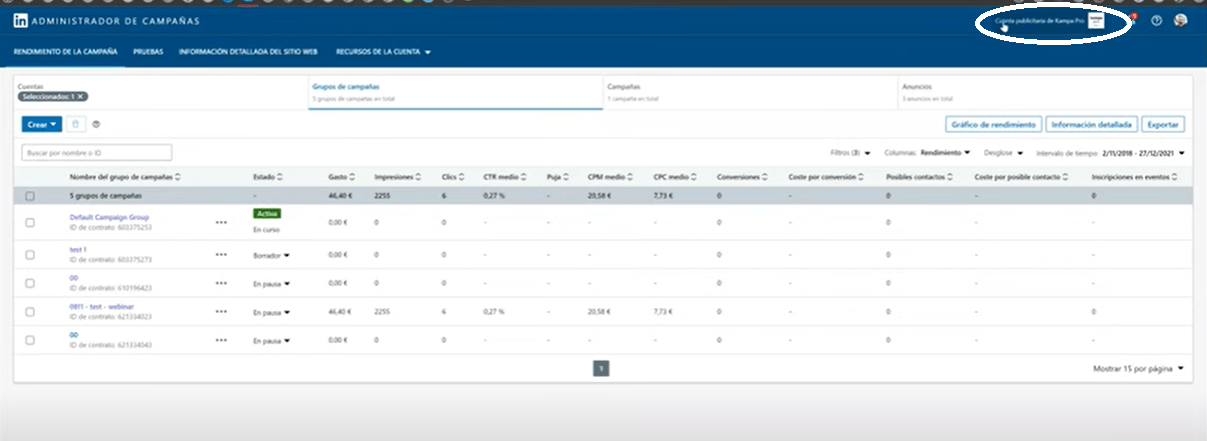Click the Exportar button
1207x441 pixels.
(1164, 124)
